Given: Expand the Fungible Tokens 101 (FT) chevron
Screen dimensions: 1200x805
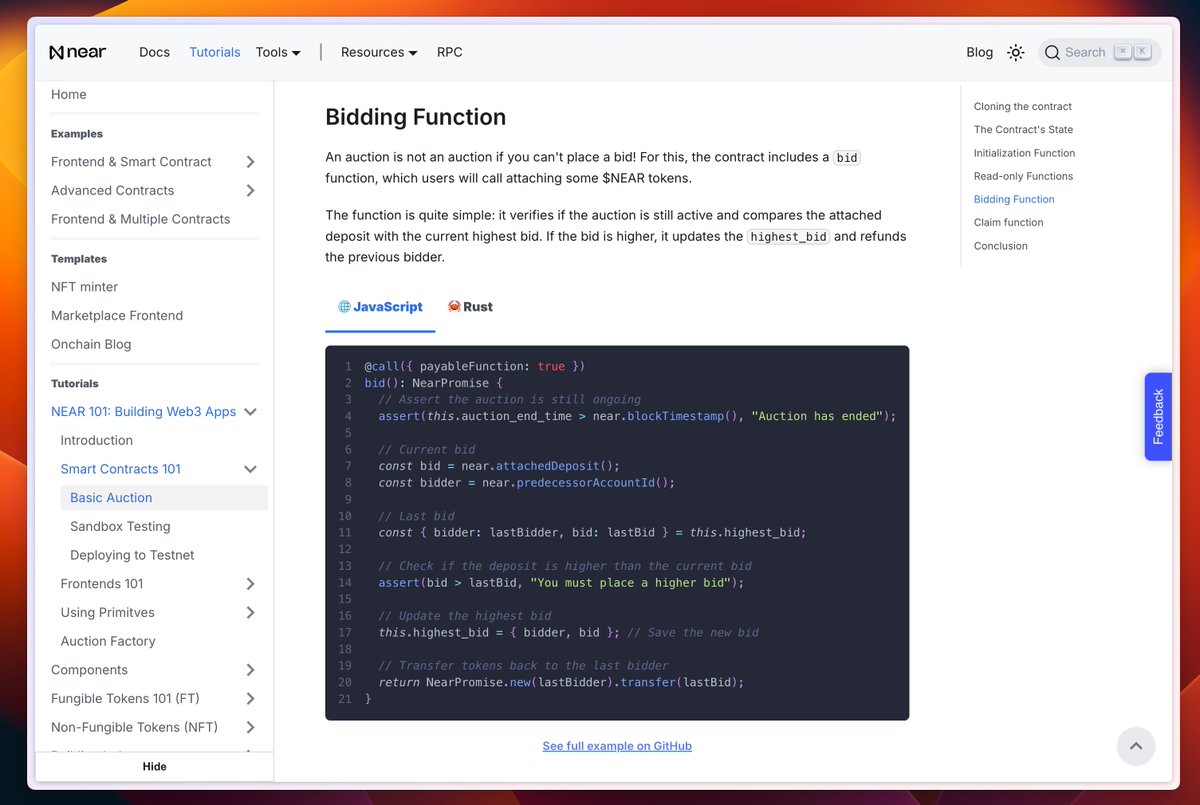Looking at the screenshot, I should pyautogui.click(x=250, y=699).
